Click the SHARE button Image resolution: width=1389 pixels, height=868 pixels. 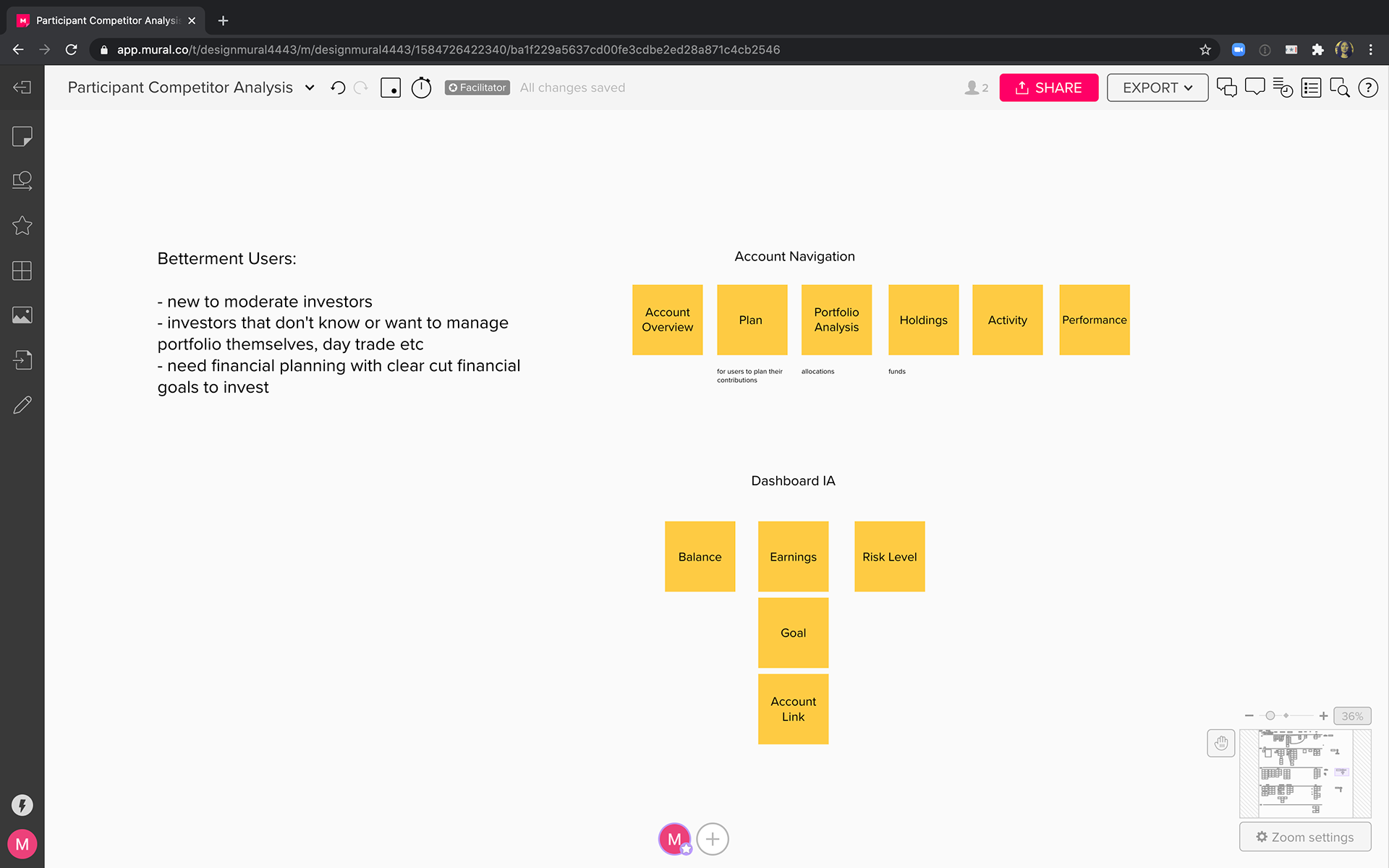pyautogui.click(x=1048, y=88)
